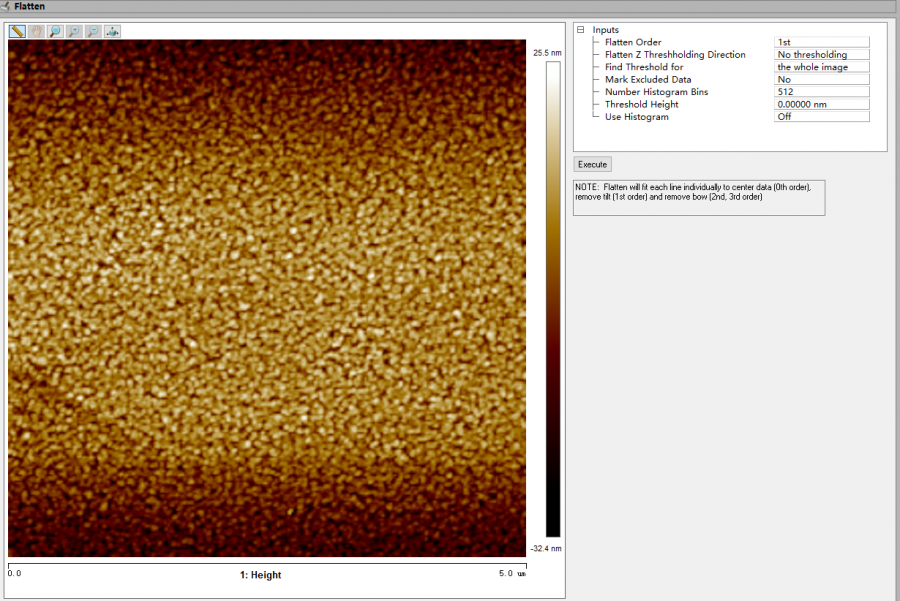Select the ruler measure tool
This screenshot has height=601, width=900.
pyautogui.click(x=17, y=31)
